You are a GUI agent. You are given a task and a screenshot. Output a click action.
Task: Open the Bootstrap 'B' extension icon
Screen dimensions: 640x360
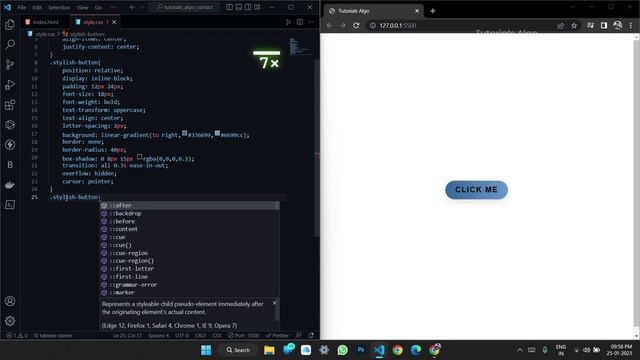pyautogui.click(x=10, y=165)
